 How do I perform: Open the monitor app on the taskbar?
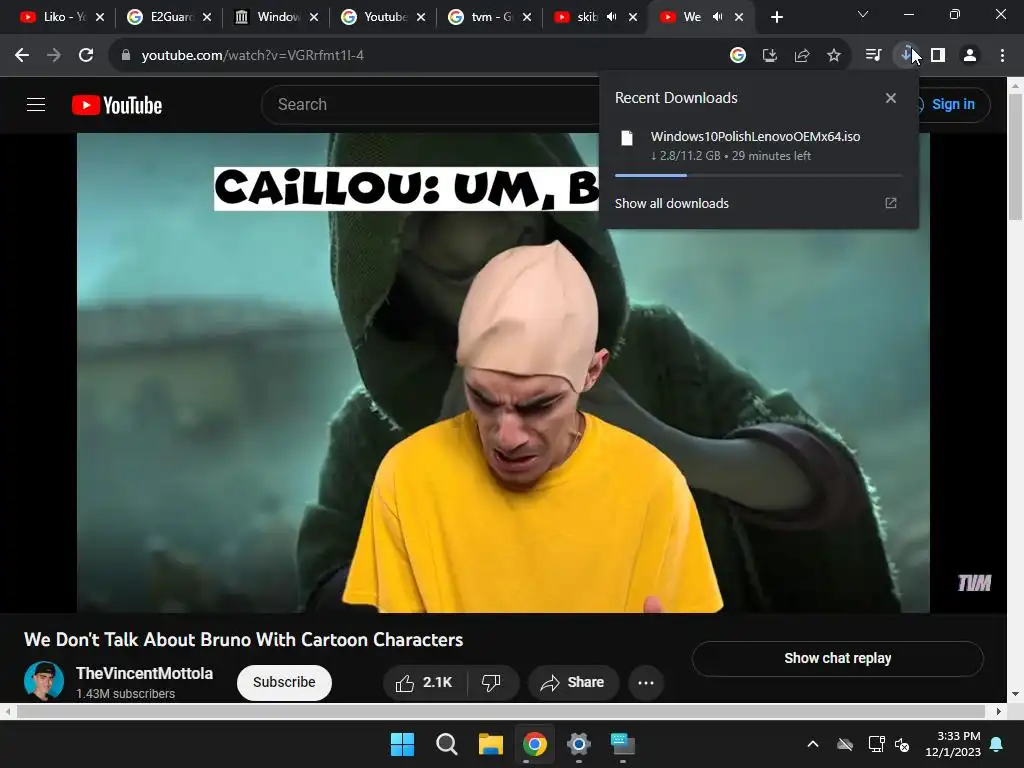pyautogui.click(x=622, y=744)
